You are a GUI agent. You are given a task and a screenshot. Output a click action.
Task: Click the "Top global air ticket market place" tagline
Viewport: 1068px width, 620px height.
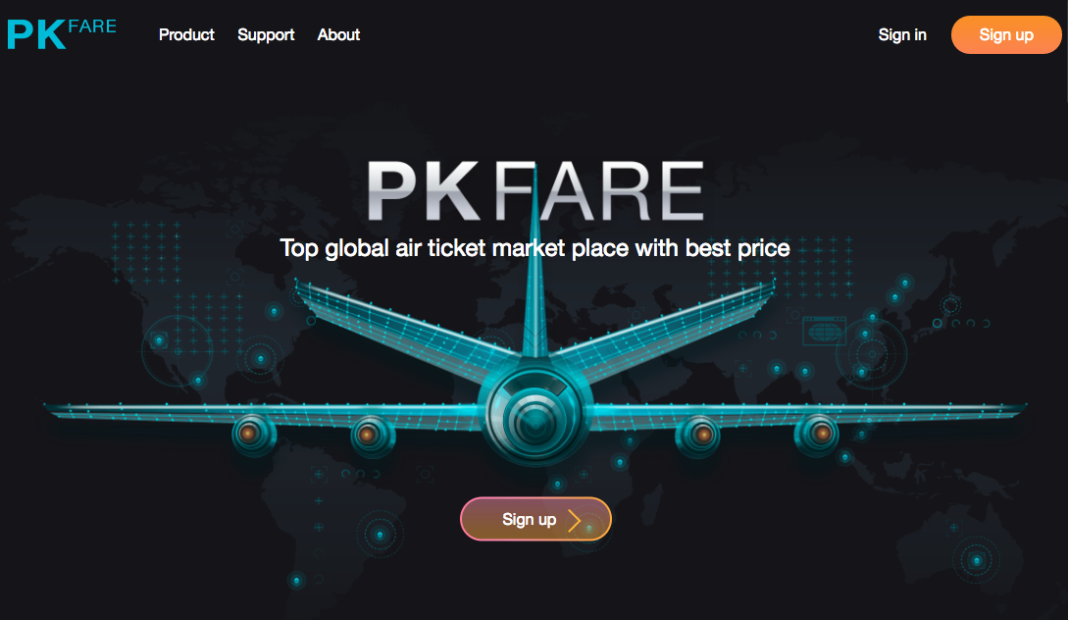click(535, 248)
